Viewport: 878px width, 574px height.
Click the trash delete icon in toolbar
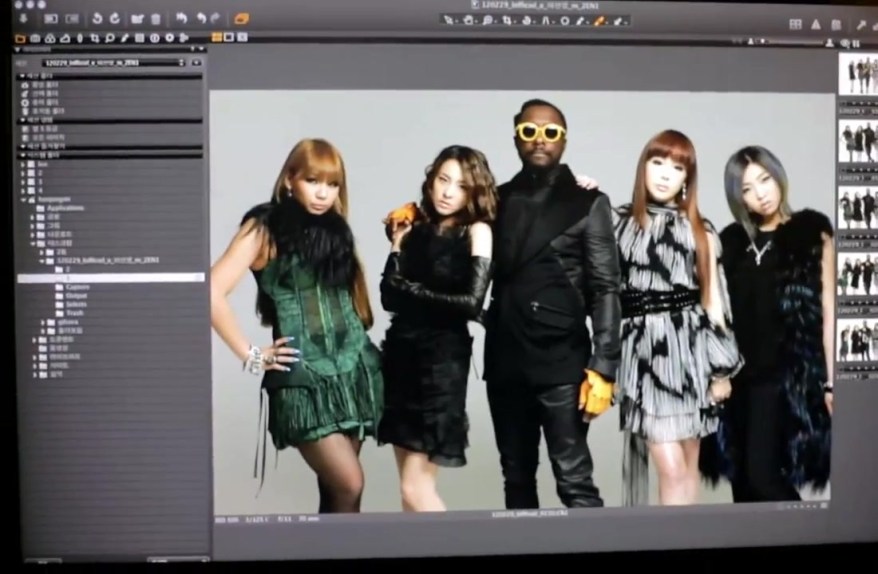click(155, 18)
